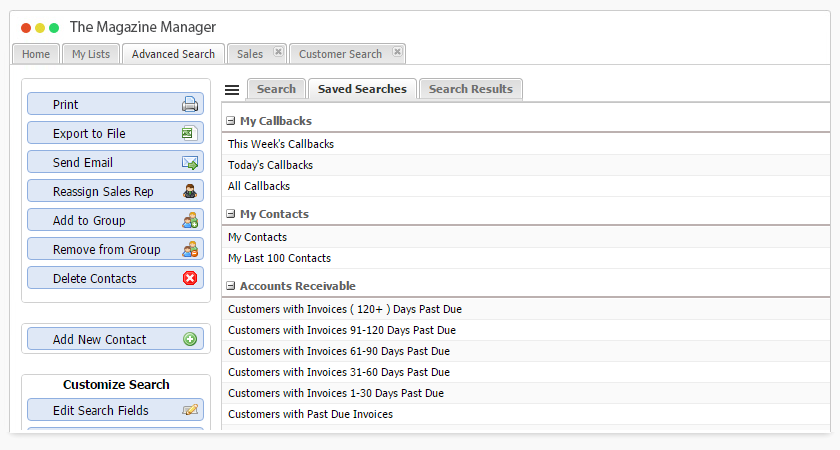Open This Week's Callbacks saved search
The width and height of the screenshot is (840, 450).
(281, 144)
